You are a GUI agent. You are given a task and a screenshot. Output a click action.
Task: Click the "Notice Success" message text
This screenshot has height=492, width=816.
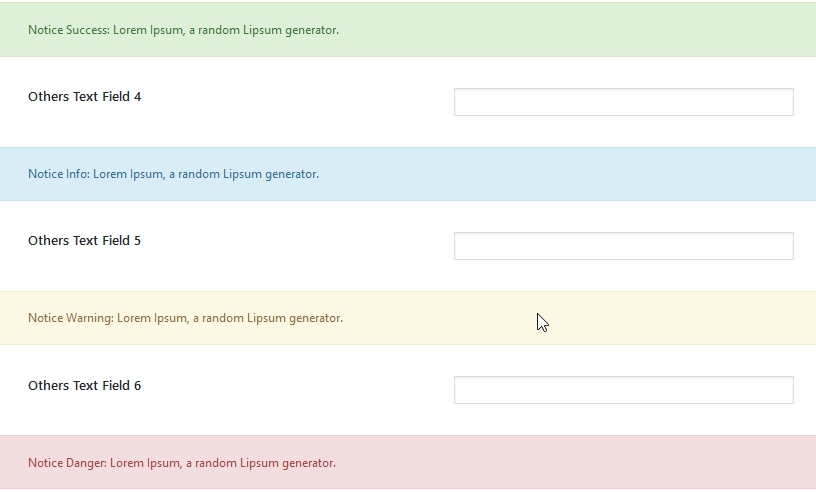click(183, 30)
